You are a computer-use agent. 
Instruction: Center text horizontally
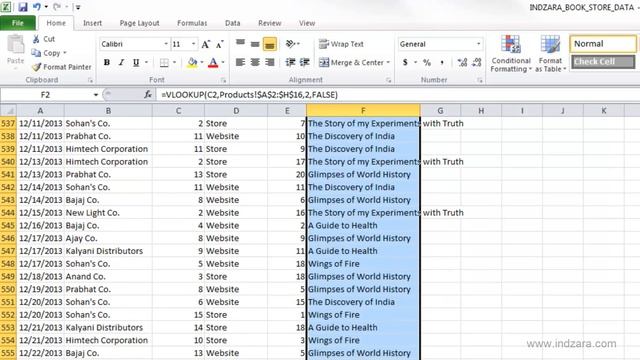pos(255,62)
